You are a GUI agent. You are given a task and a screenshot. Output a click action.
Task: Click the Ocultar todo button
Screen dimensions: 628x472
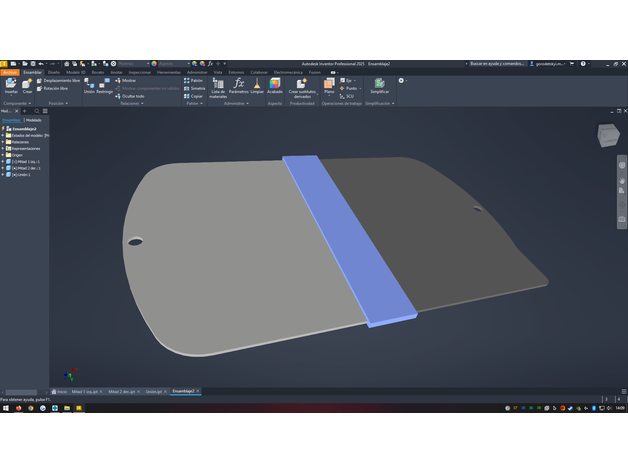(x=131, y=96)
